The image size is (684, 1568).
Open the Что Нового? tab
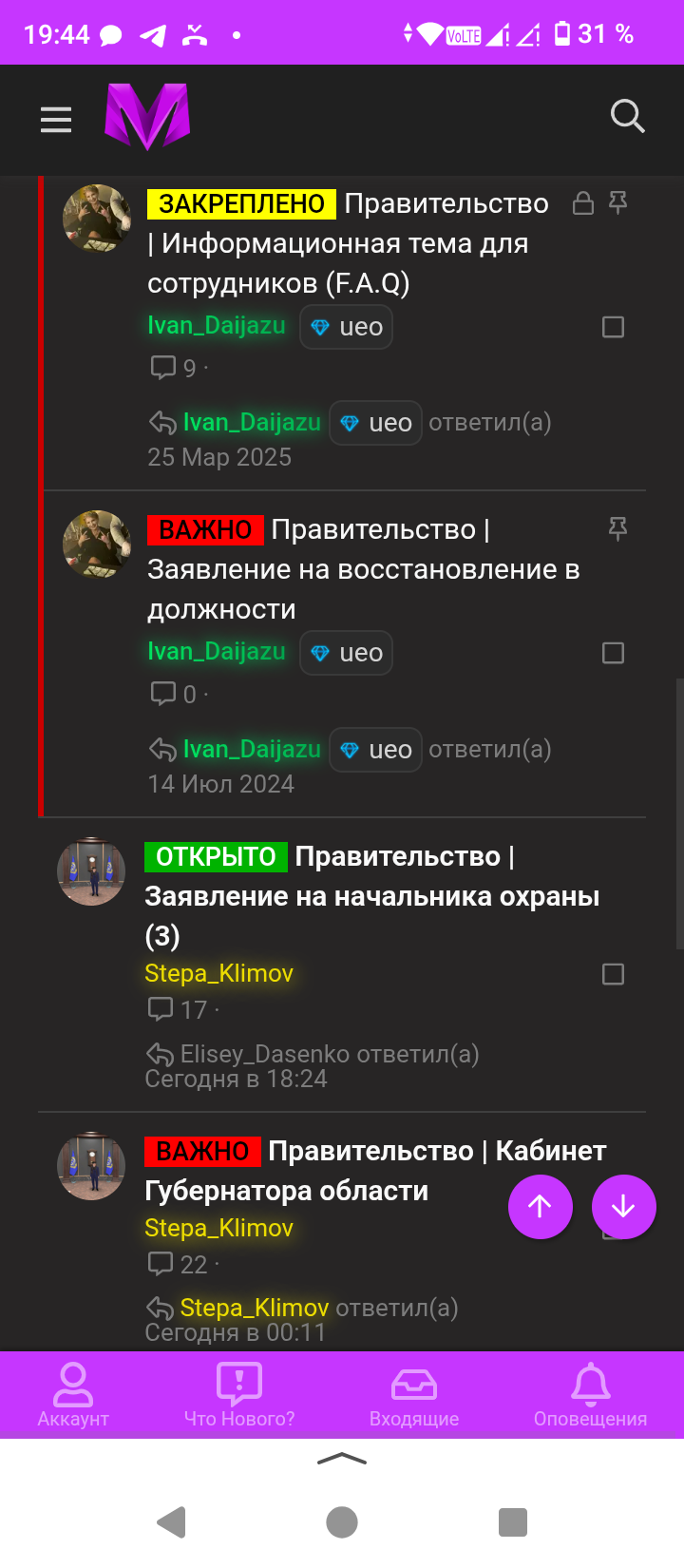(239, 1395)
